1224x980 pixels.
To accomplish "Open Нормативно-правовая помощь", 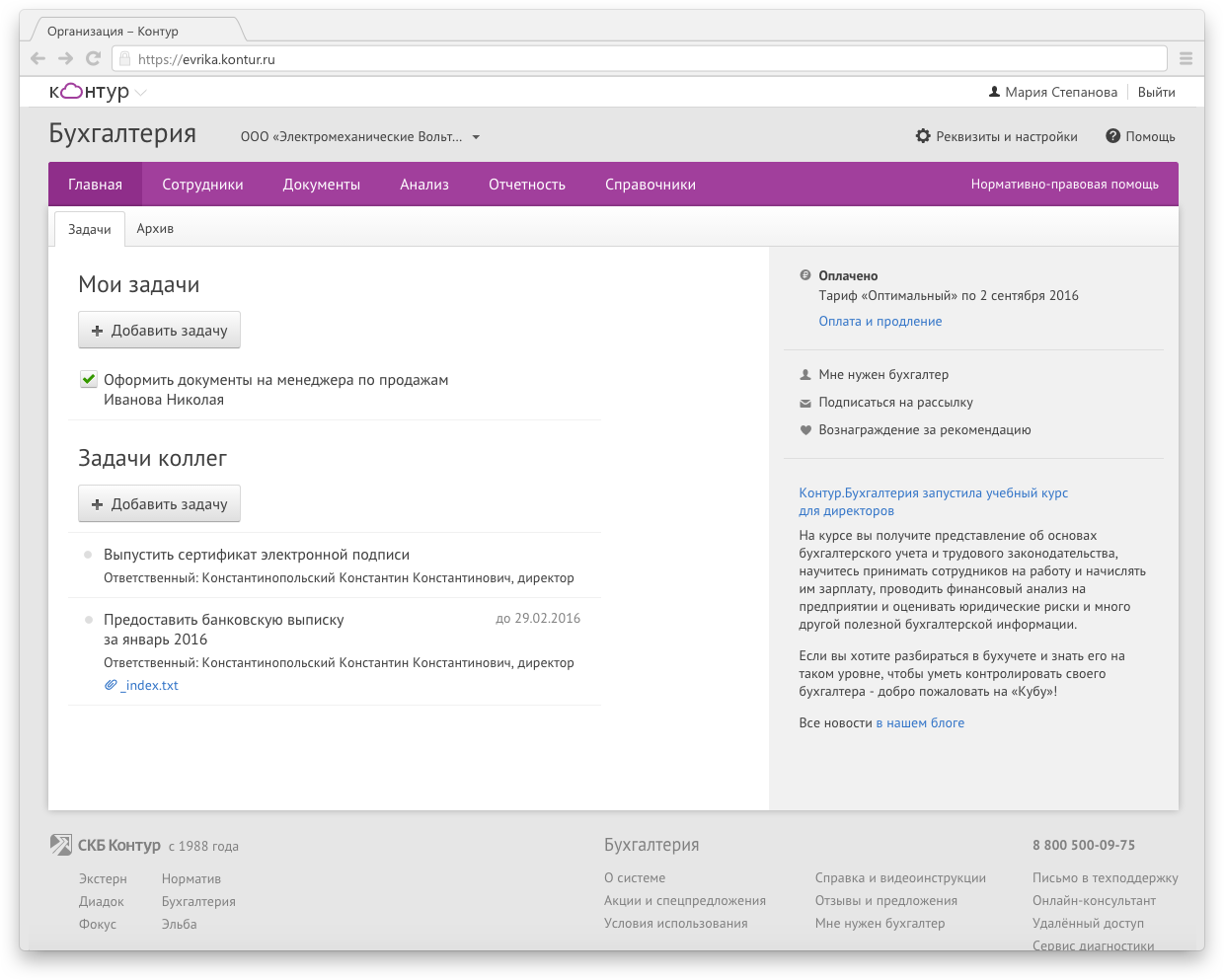I will [x=1065, y=185].
